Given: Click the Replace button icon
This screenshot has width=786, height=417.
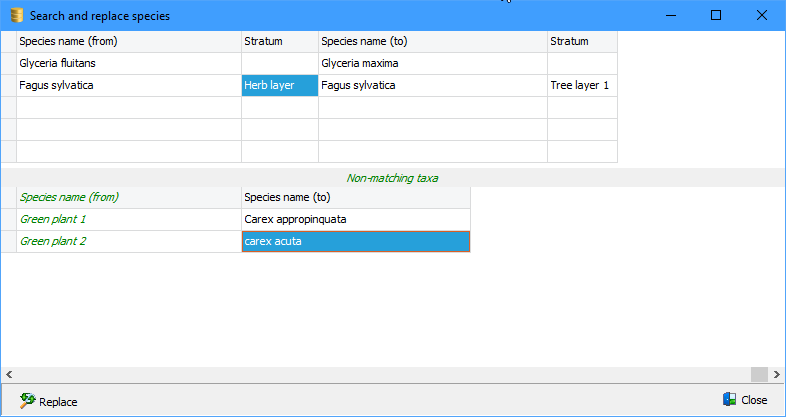Looking at the screenshot, I should click(x=27, y=401).
